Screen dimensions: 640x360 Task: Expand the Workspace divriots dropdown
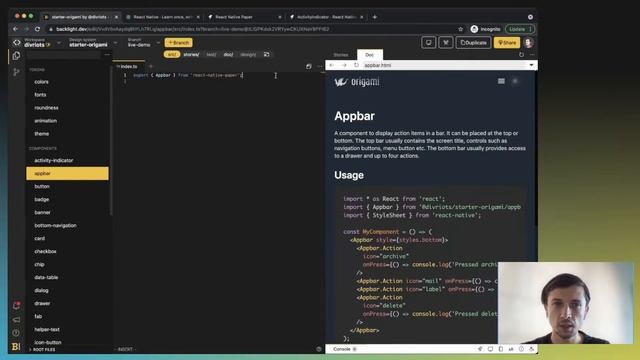pyautogui.click(x=58, y=42)
